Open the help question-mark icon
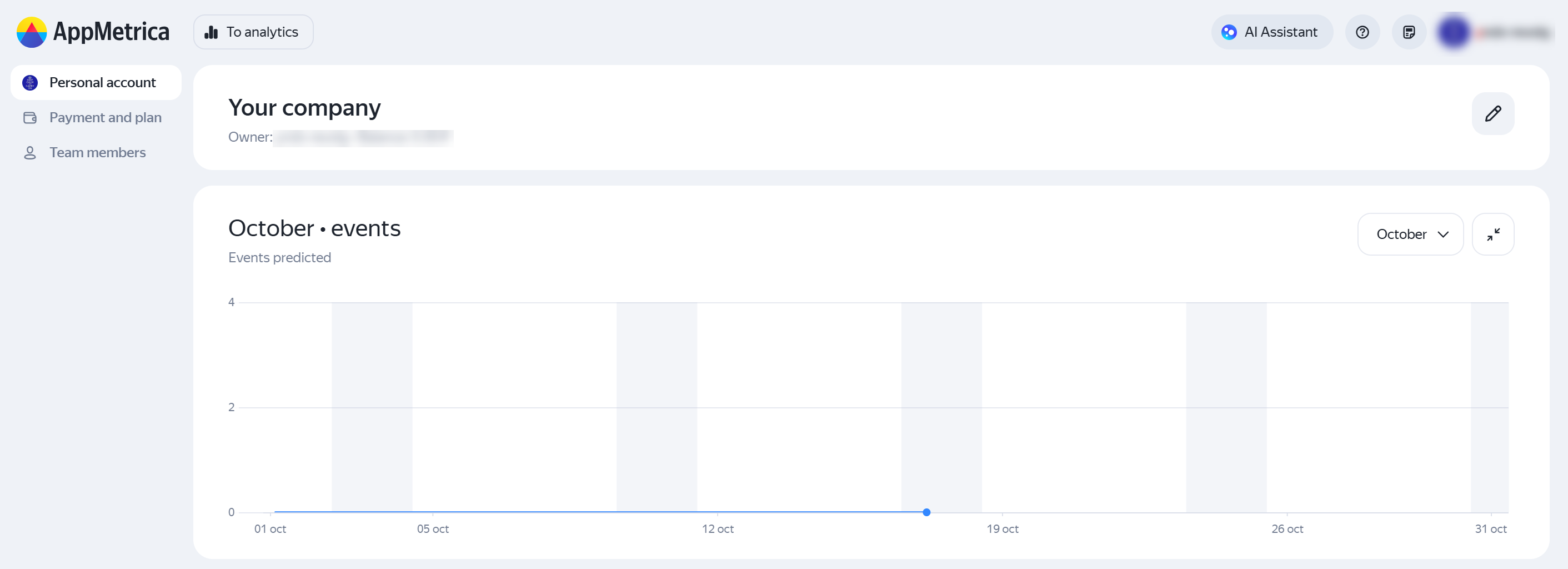The height and width of the screenshot is (569, 1568). (x=1362, y=32)
